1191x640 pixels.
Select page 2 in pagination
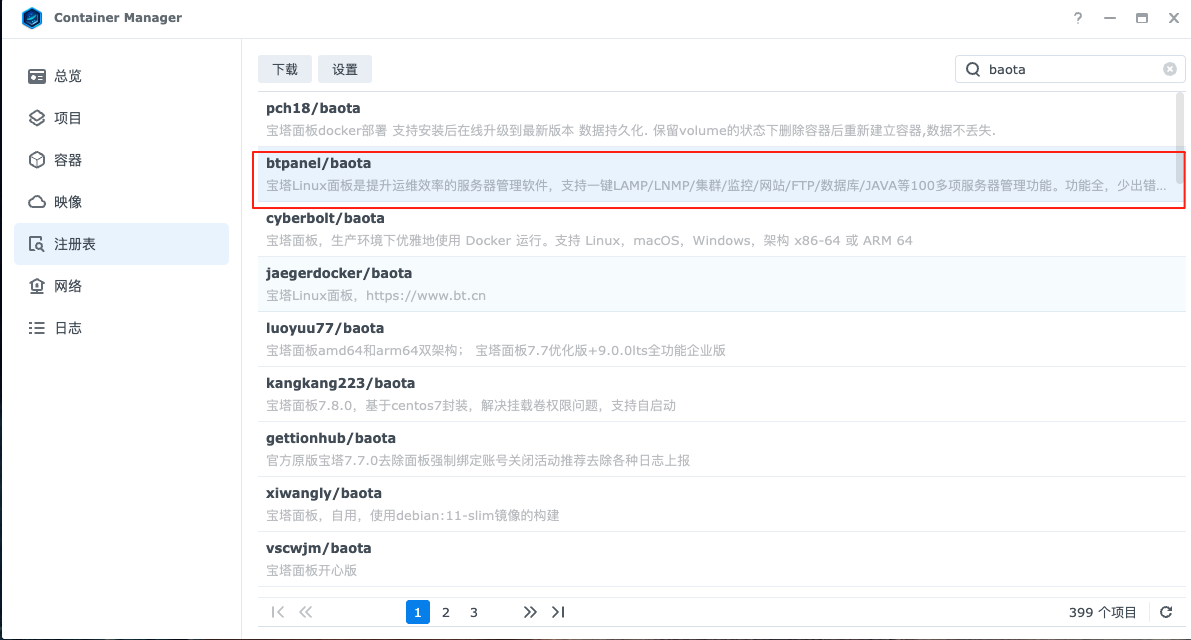[x=446, y=612]
